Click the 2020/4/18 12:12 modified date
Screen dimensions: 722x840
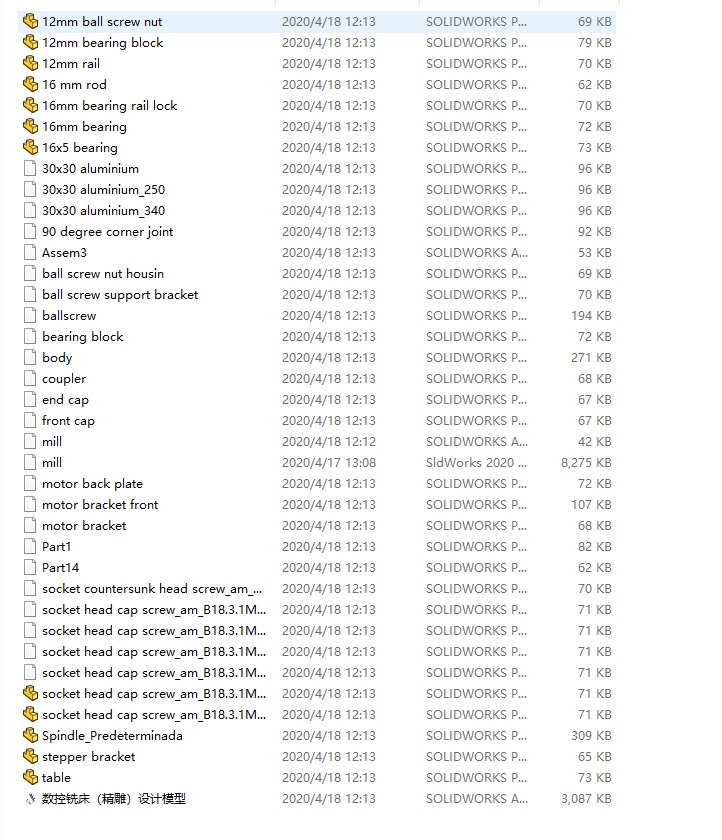pyautogui.click(x=329, y=441)
